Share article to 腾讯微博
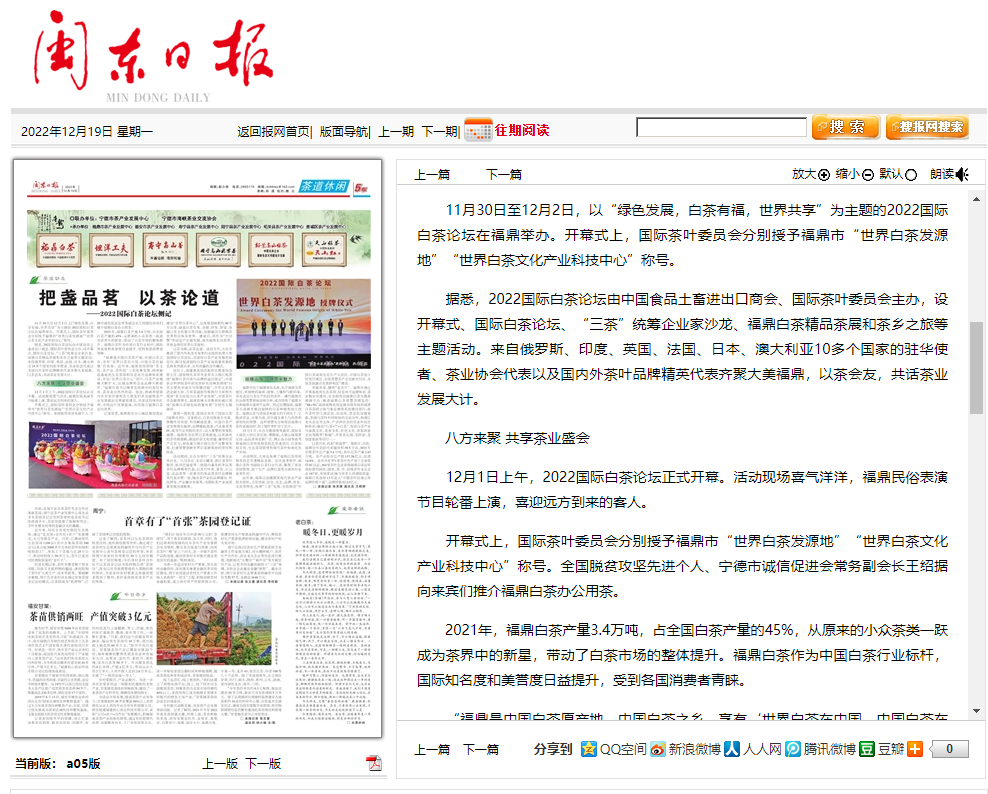The height and width of the screenshot is (794, 988). pyautogui.click(x=821, y=749)
